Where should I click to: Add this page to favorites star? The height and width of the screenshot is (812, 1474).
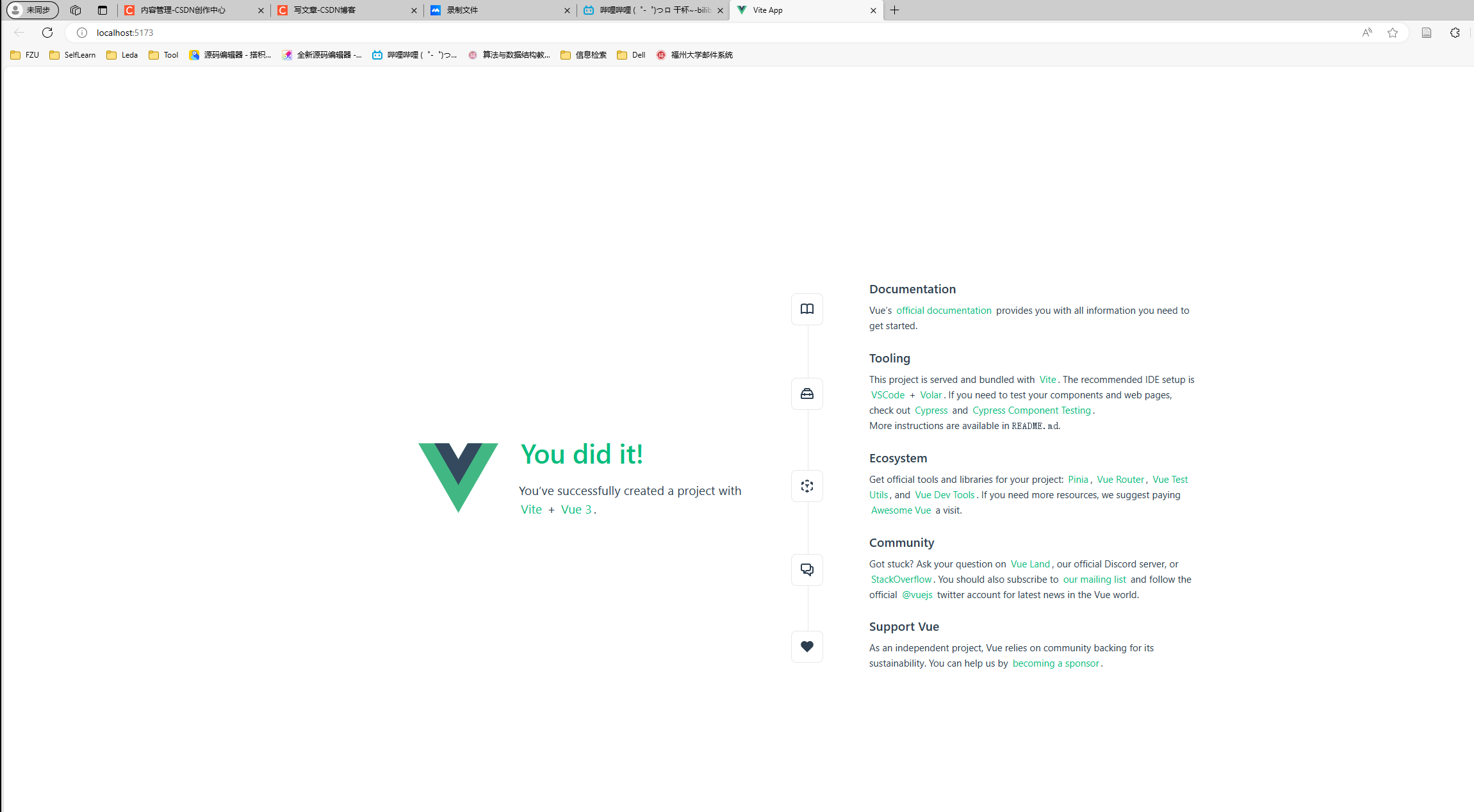1393,33
